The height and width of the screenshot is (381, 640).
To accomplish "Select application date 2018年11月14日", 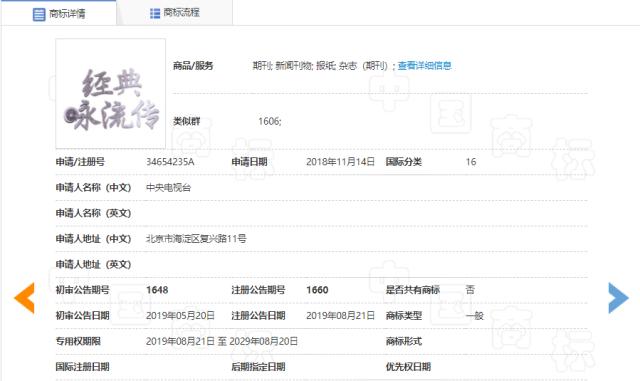I will pyautogui.click(x=340, y=162).
